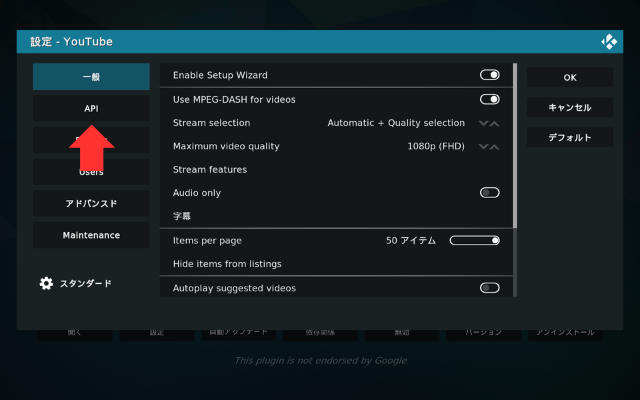This screenshot has width=640, height=400.
Task: Confirm settings with the OK button
Action: [569, 77]
